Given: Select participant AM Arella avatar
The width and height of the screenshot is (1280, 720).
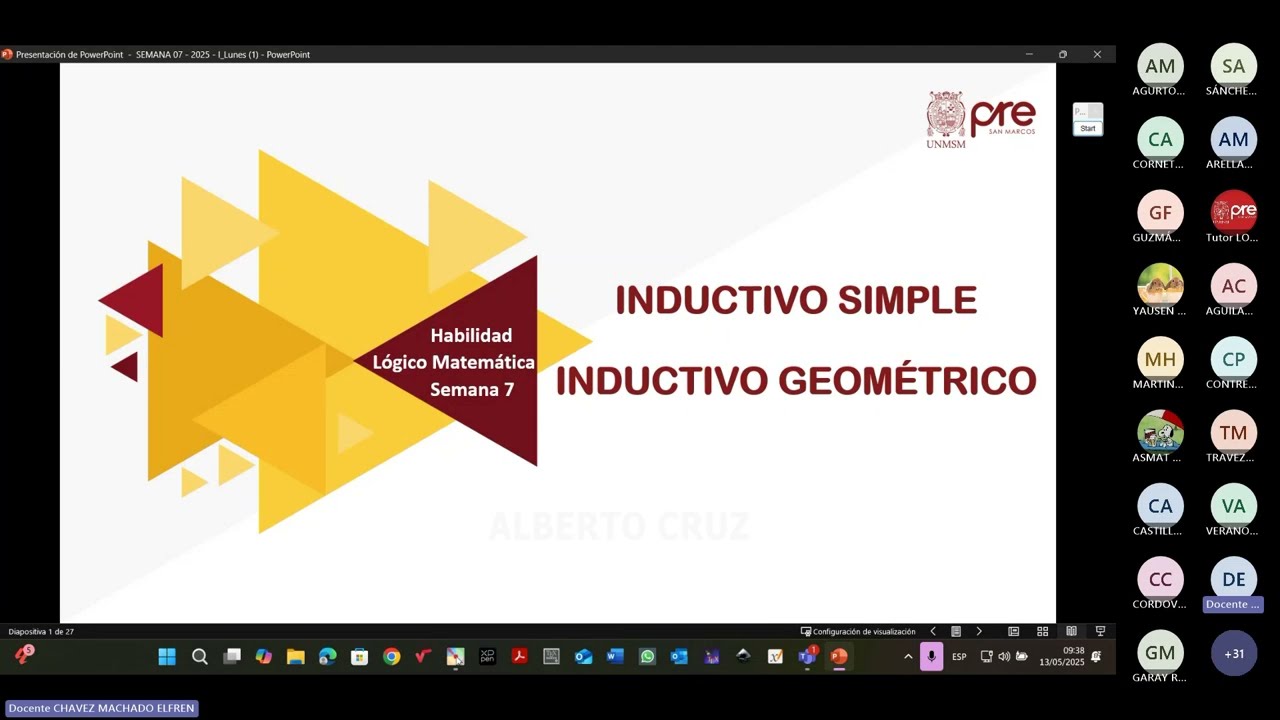Looking at the screenshot, I should pos(1233,140).
